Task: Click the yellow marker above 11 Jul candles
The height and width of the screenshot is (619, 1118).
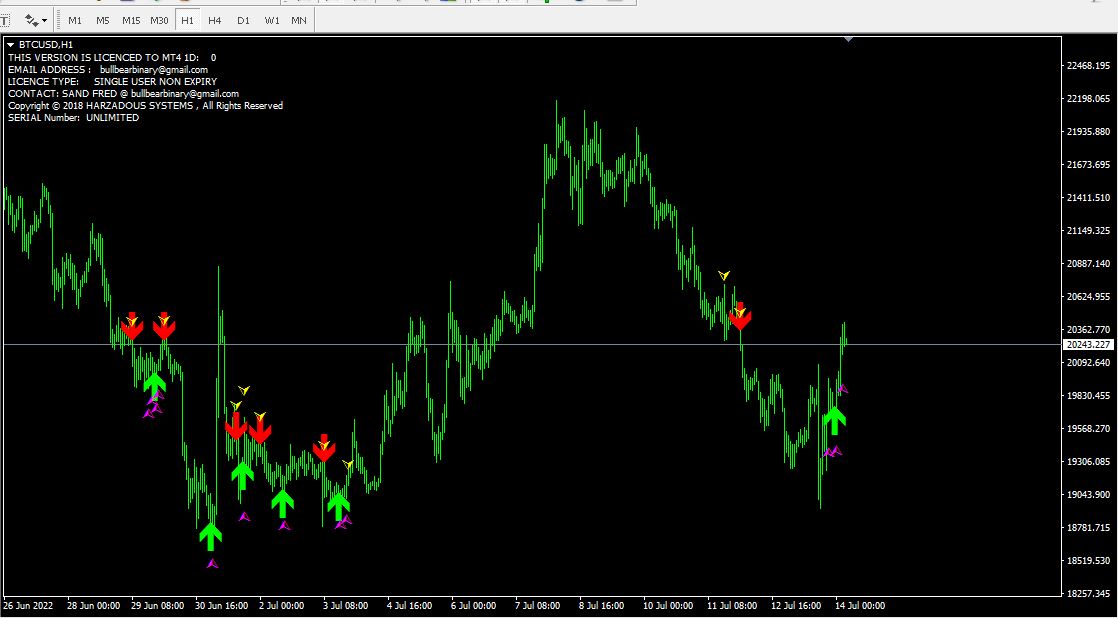Action: 724,275
